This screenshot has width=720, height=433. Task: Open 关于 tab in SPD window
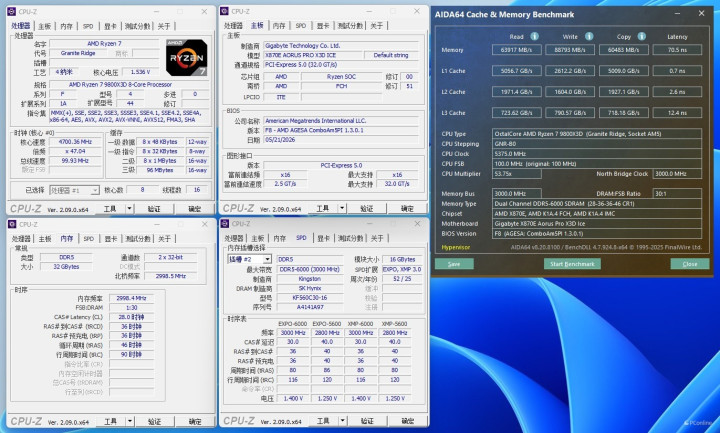[377, 238]
